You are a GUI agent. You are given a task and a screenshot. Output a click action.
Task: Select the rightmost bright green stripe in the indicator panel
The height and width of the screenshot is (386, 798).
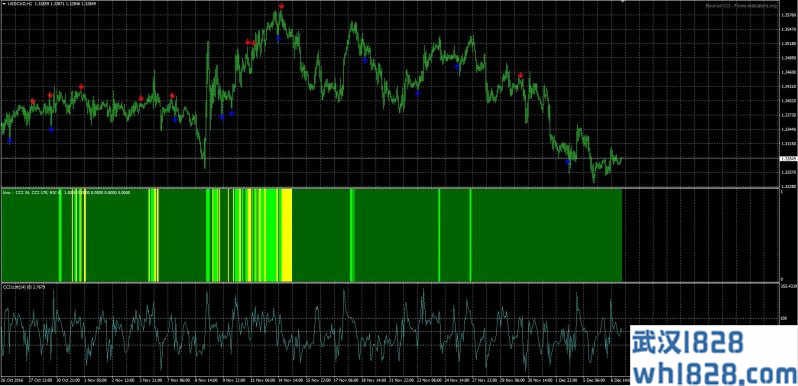coord(470,235)
